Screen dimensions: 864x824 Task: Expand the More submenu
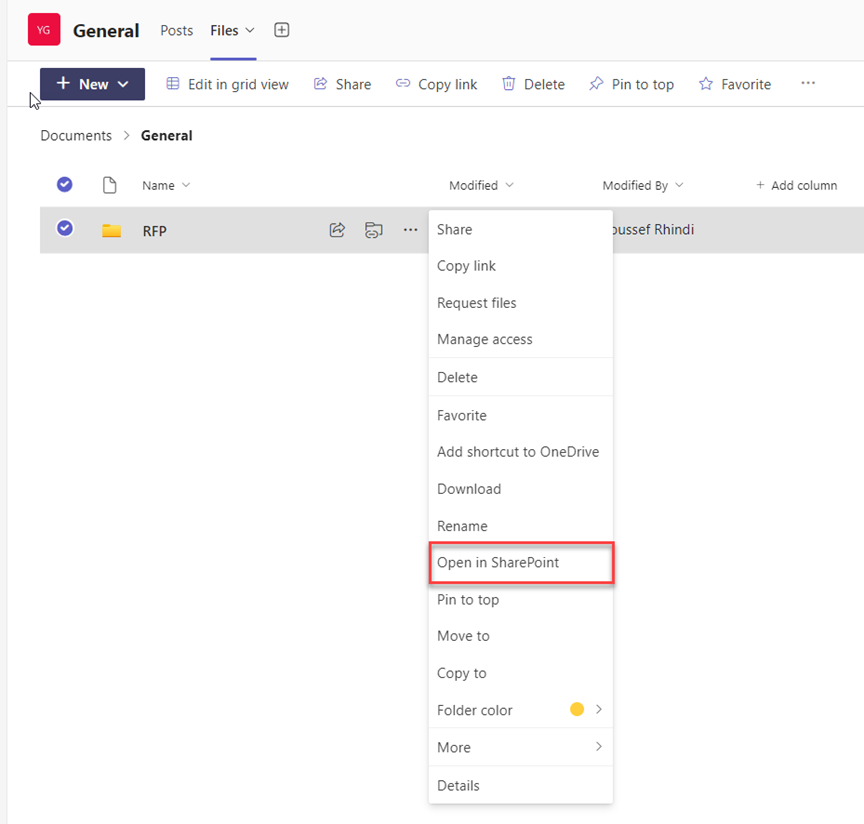click(x=520, y=747)
